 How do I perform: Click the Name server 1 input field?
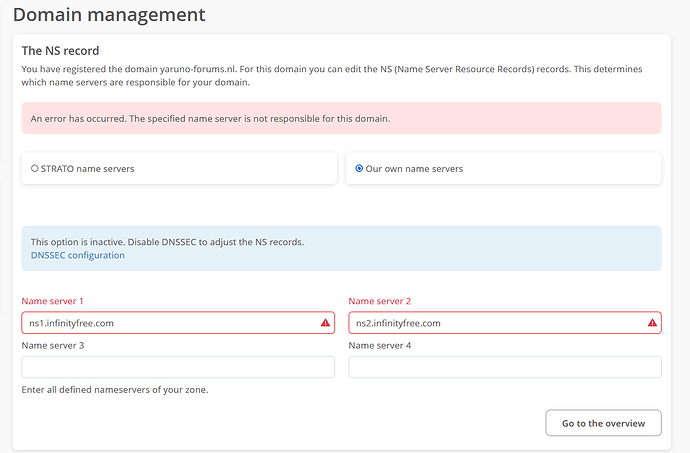pos(178,323)
